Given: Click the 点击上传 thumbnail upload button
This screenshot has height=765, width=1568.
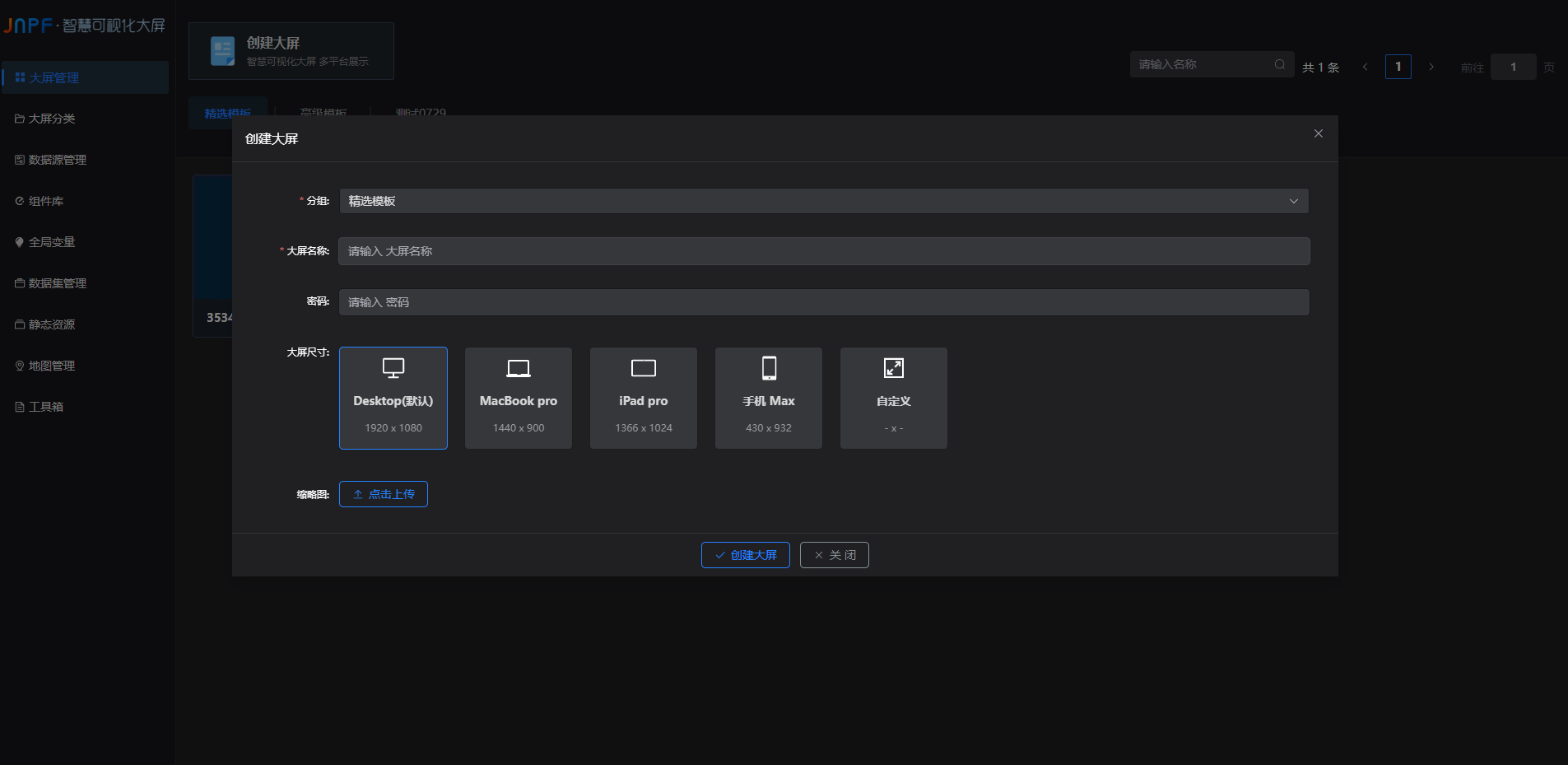Looking at the screenshot, I should 384,494.
